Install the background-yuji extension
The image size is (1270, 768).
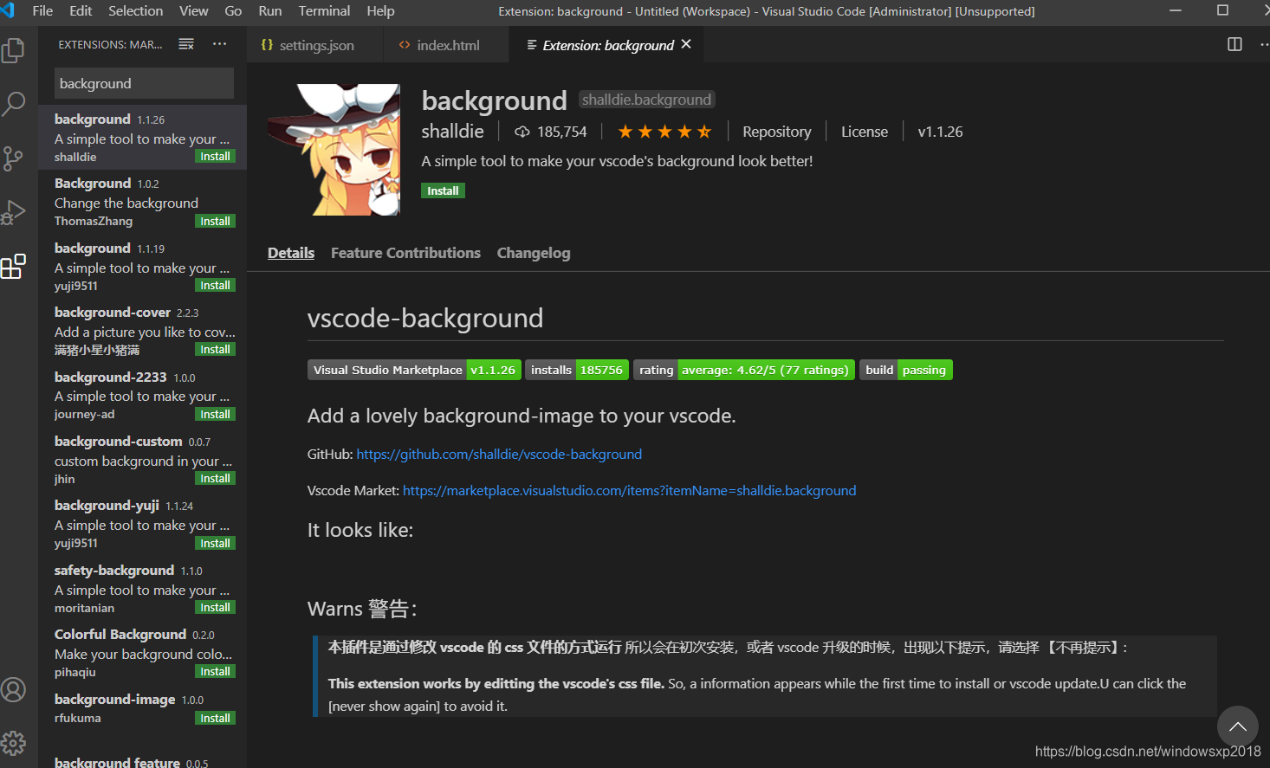click(215, 543)
